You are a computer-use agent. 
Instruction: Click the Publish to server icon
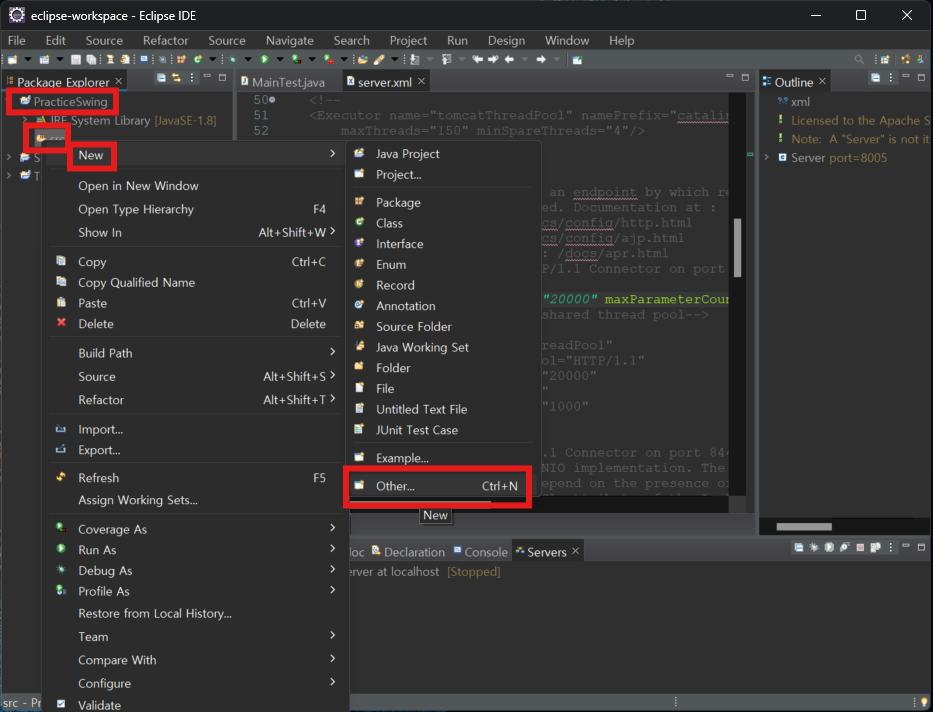coord(875,547)
